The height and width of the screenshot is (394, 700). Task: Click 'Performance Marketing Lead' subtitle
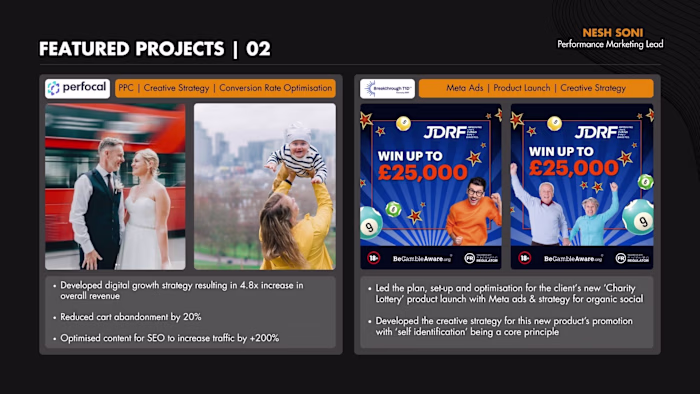[x=610, y=44]
